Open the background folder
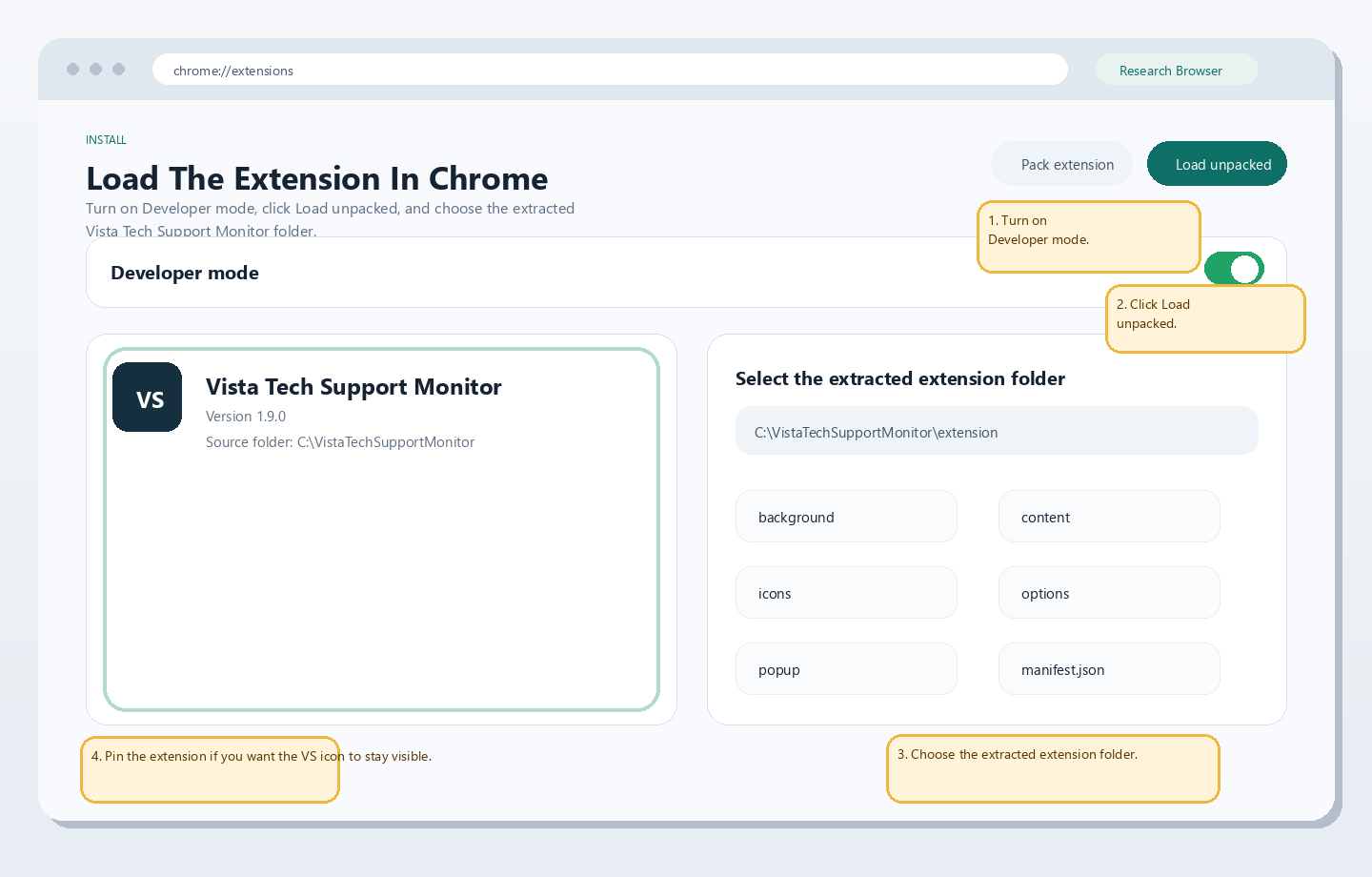Viewport: 1372px width, 877px height. click(x=846, y=517)
